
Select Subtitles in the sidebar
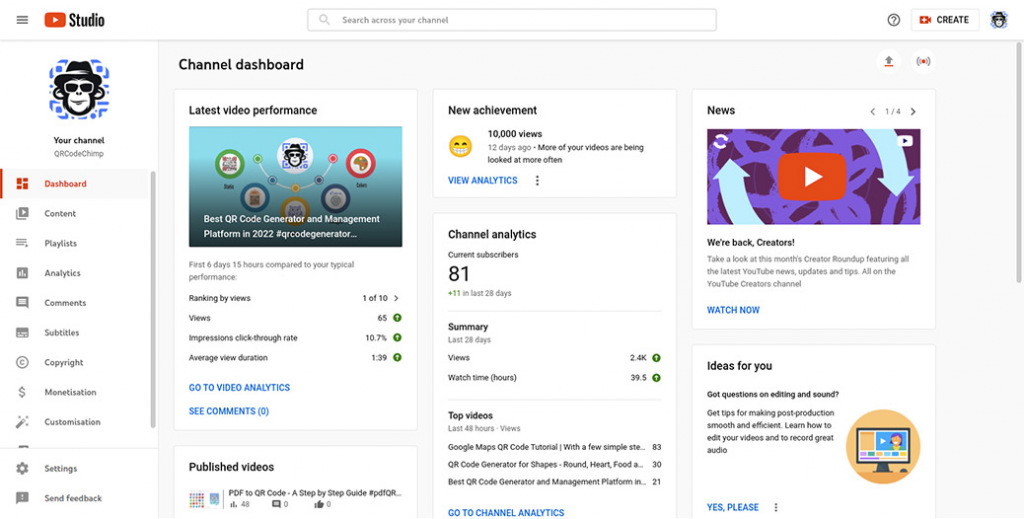click(x=76, y=332)
